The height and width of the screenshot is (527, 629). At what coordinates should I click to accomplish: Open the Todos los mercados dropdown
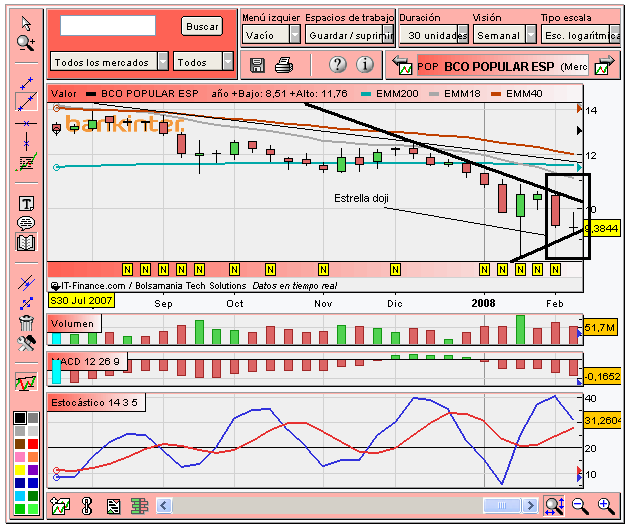tap(109, 62)
